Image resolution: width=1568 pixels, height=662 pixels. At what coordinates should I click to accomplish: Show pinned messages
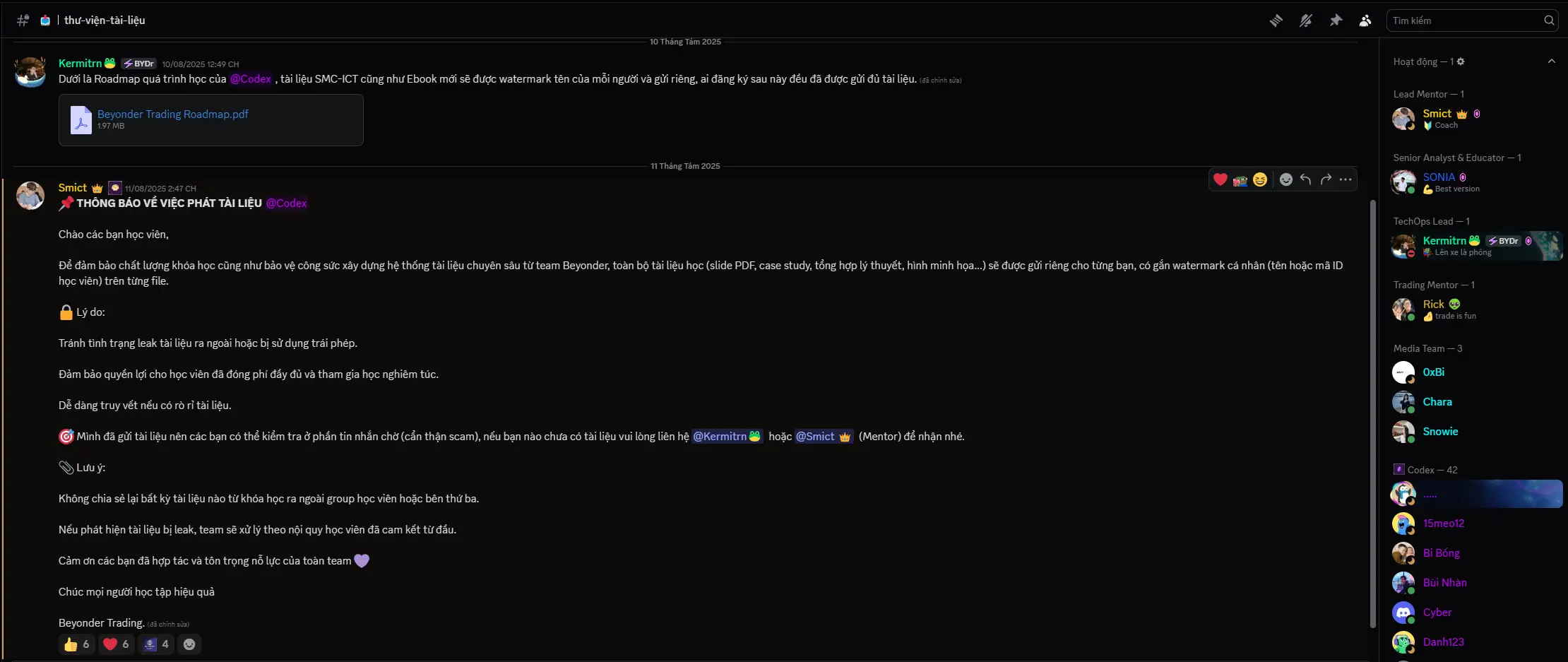point(1335,20)
